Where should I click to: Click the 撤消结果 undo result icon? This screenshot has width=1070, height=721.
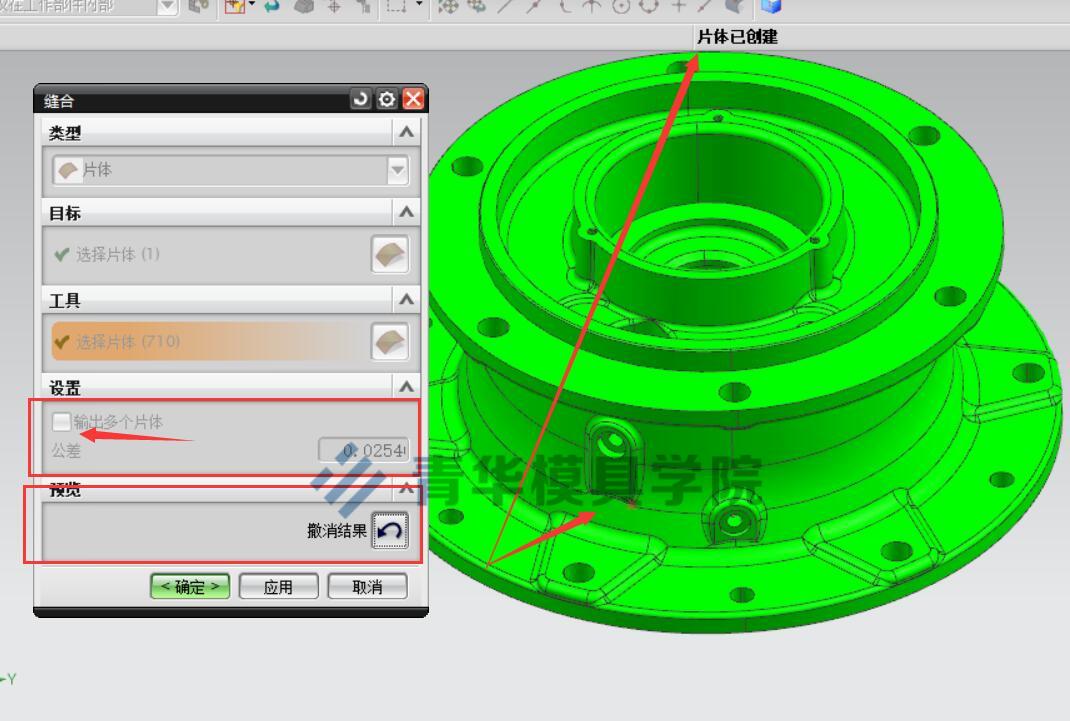pyautogui.click(x=390, y=530)
